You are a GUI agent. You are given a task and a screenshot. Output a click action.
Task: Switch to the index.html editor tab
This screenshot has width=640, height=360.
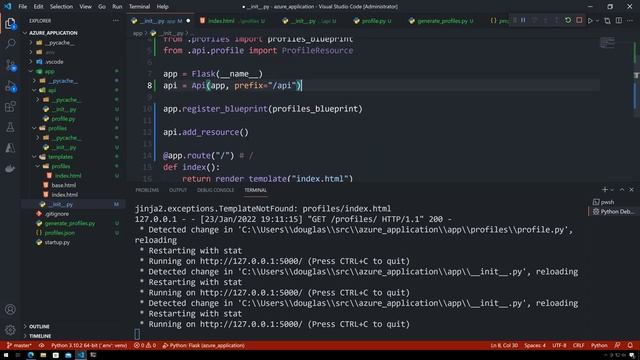232,21
